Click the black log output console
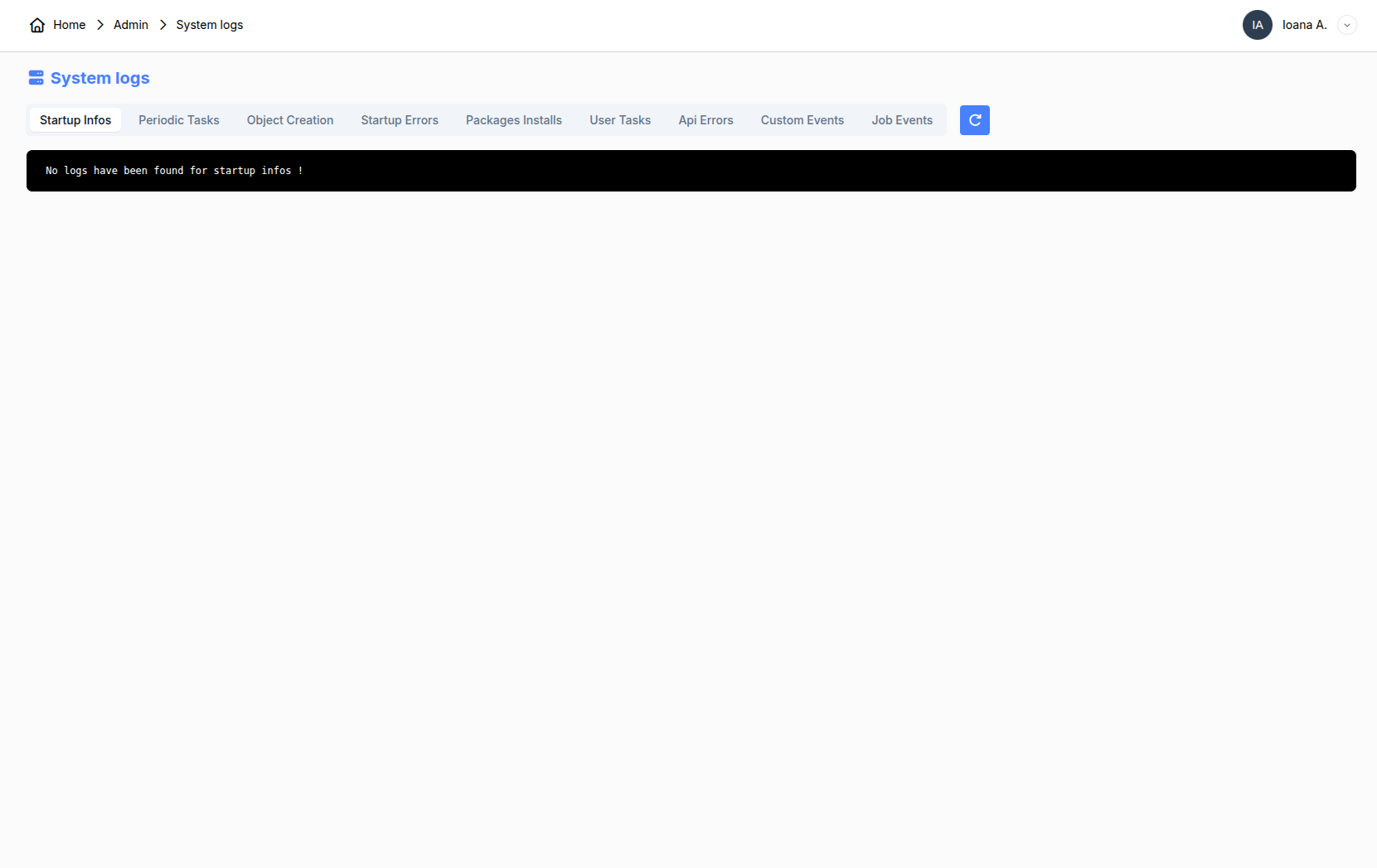 691,171
